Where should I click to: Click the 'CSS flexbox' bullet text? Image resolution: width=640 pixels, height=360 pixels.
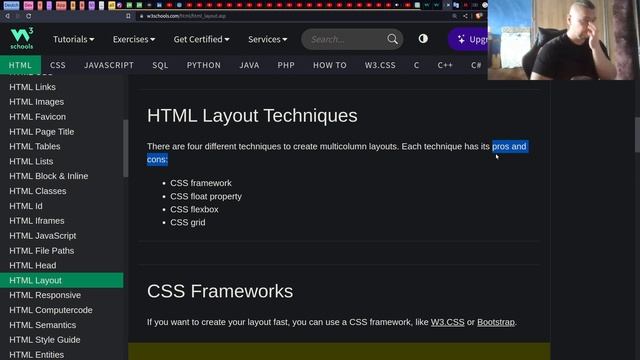click(x=194, y=209)
